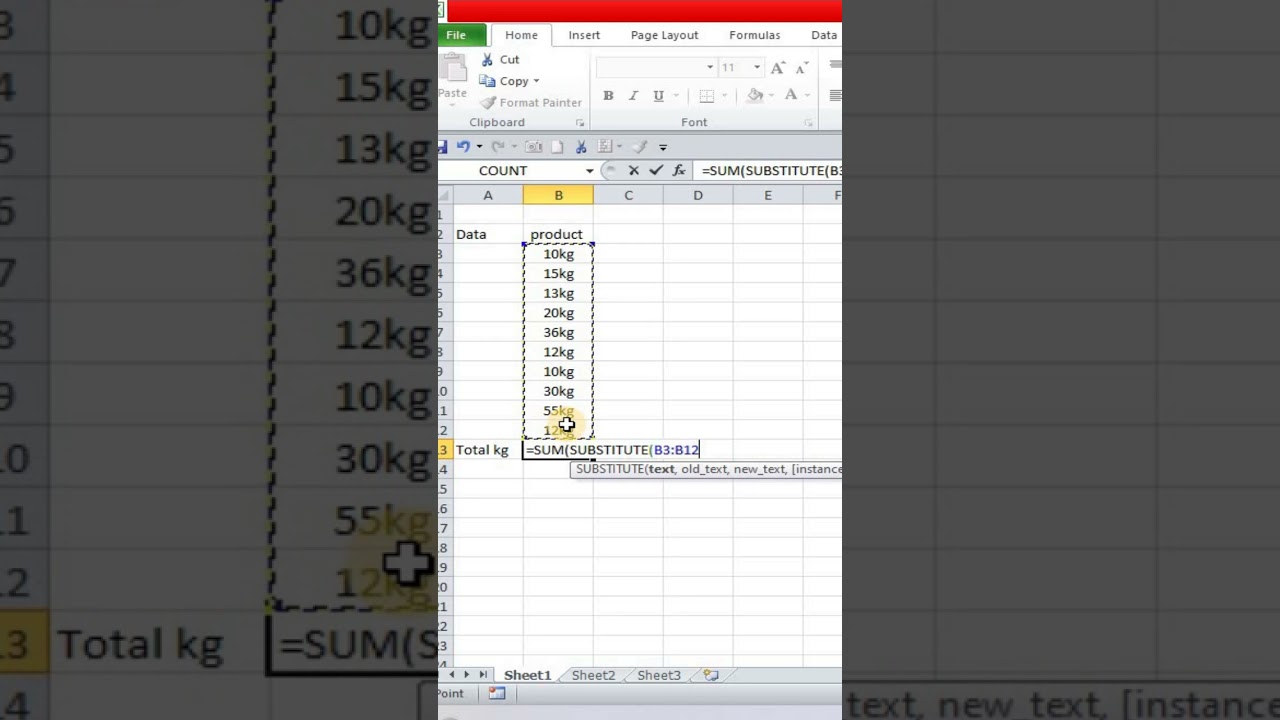Click scissors icon in Quick Access Toolbar
Screen dimensions: 1280x720
tap(580, 147)
